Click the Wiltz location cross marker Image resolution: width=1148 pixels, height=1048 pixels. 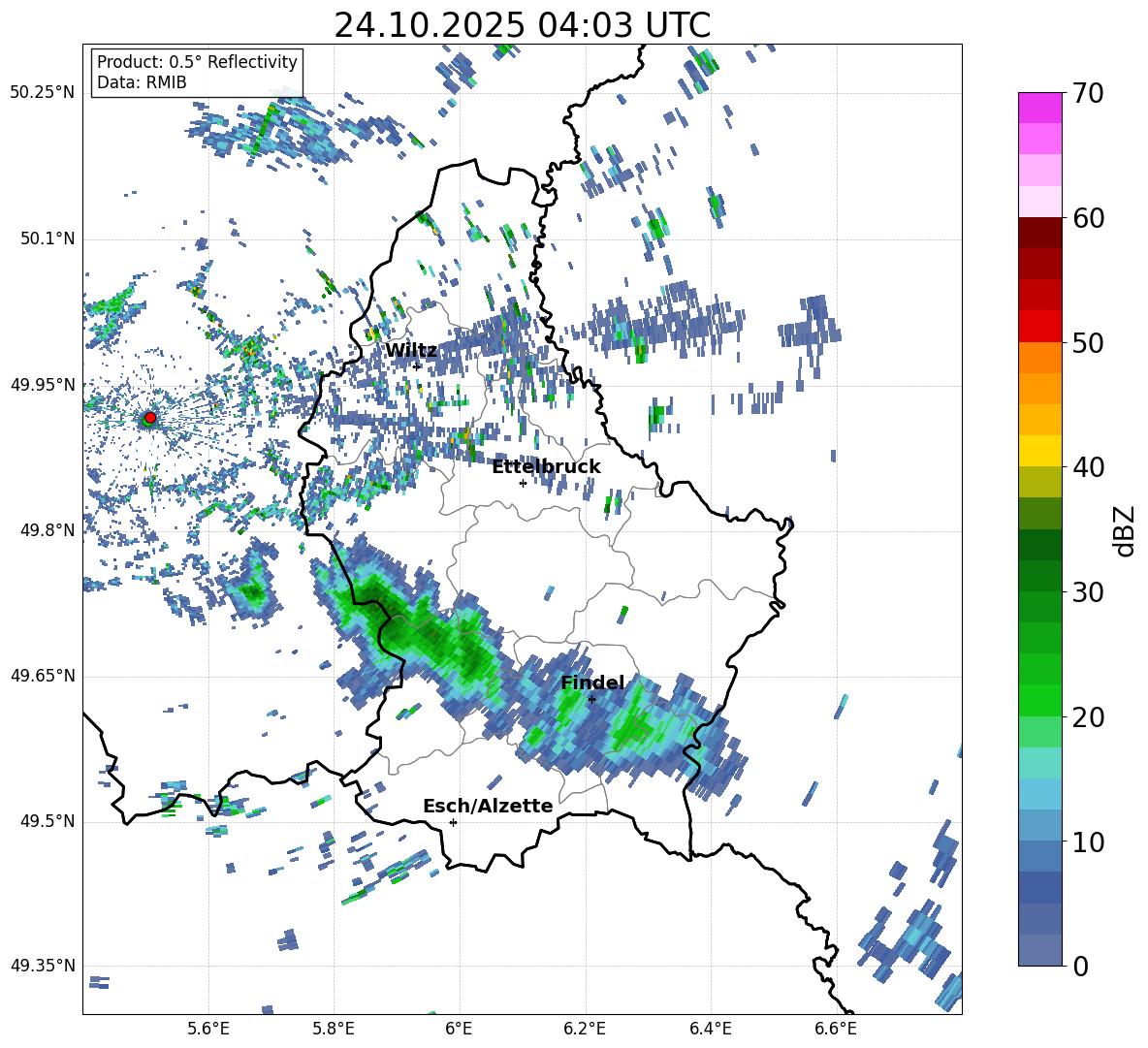pyautogui.click(x=417, y=366)
